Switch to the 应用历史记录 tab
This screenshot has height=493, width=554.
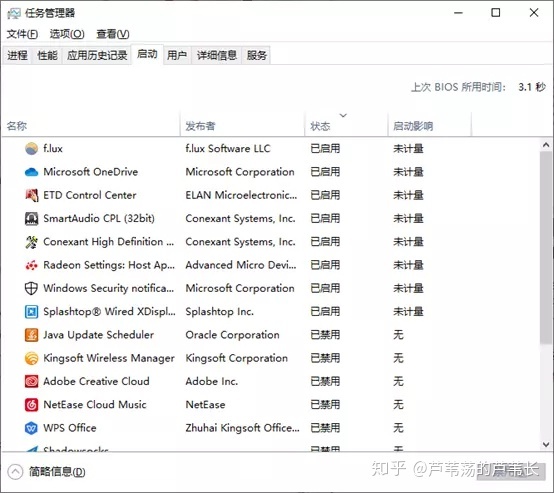[x=97, y=55]
